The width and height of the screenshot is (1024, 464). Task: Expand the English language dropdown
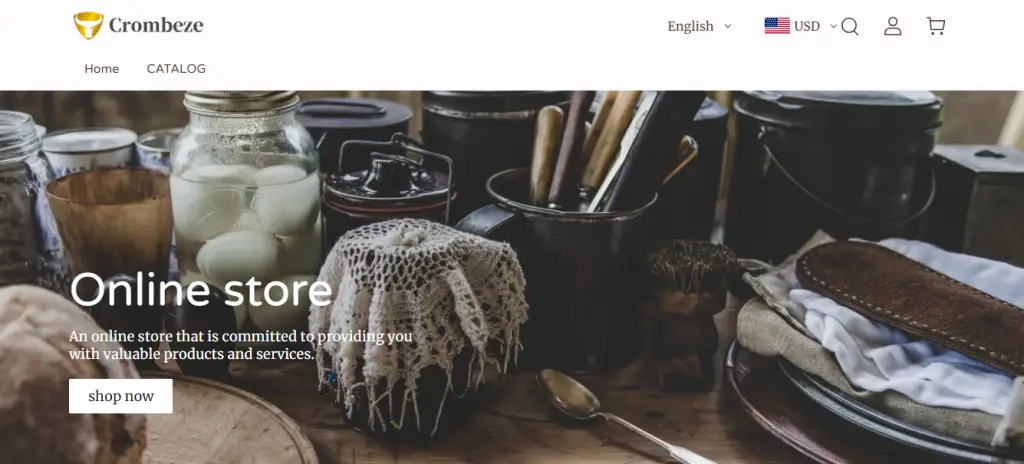[699, 26]
